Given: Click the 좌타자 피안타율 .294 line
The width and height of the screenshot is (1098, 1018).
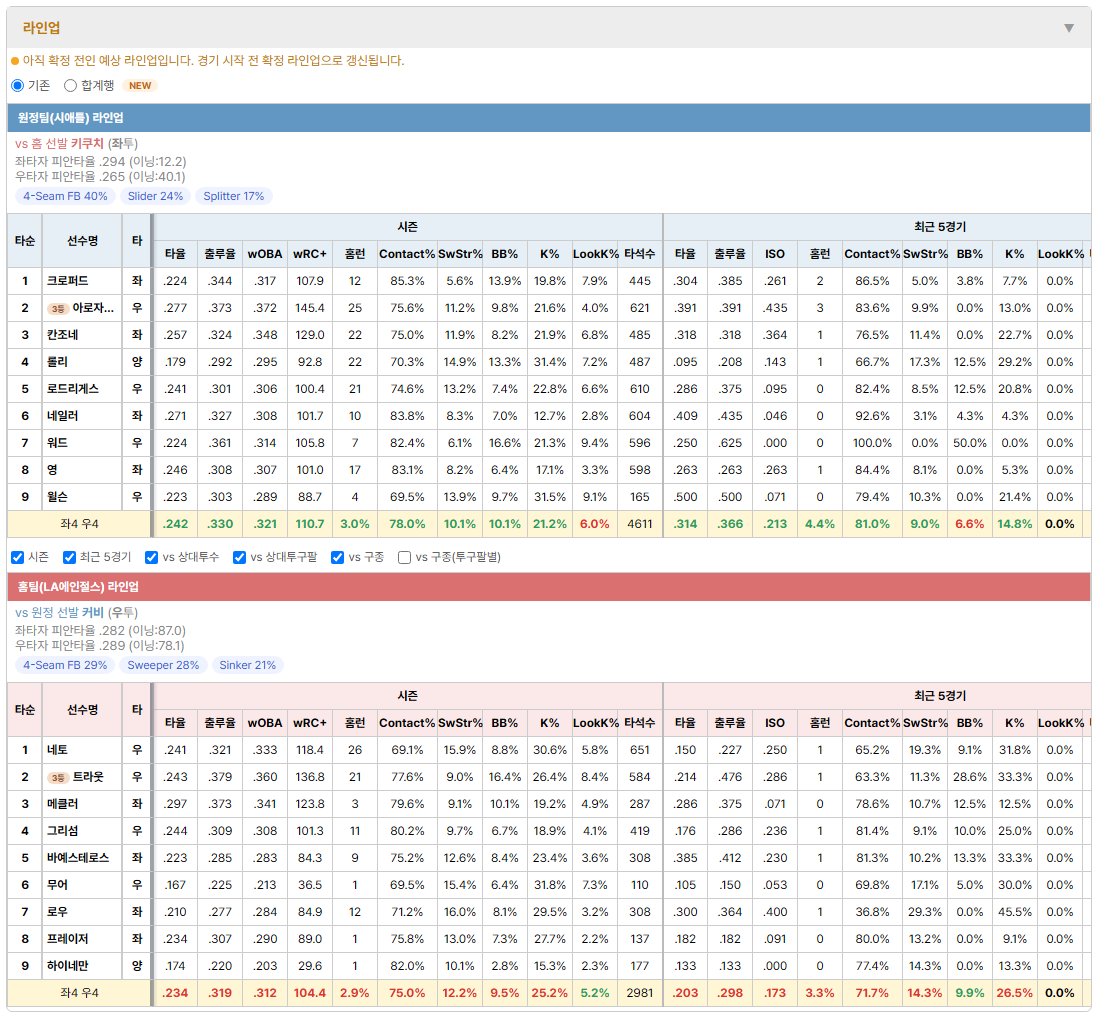Looking at the screenshot, I should pyautogui.click(x=101, y=161).
